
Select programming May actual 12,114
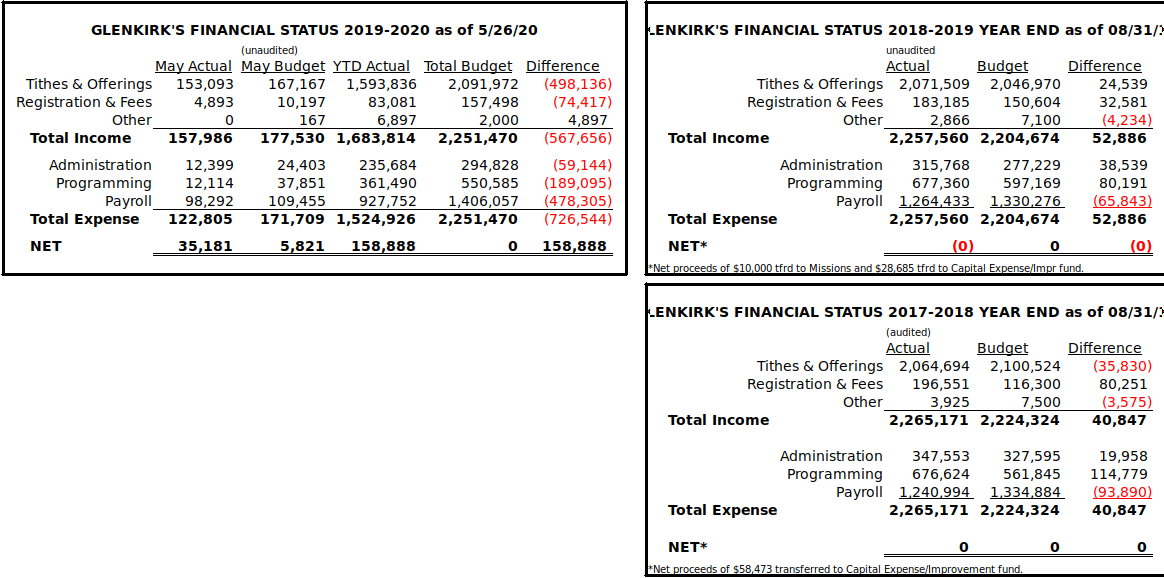click(x=209, y=183)
